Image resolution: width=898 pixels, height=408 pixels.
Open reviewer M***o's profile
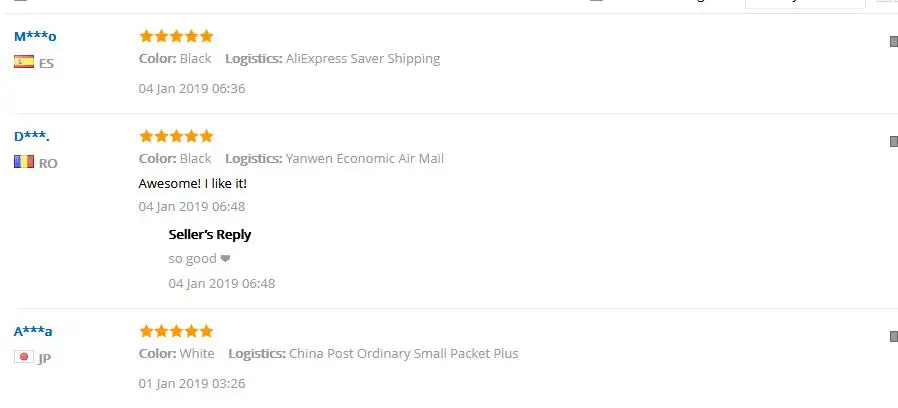pos(35,37)
